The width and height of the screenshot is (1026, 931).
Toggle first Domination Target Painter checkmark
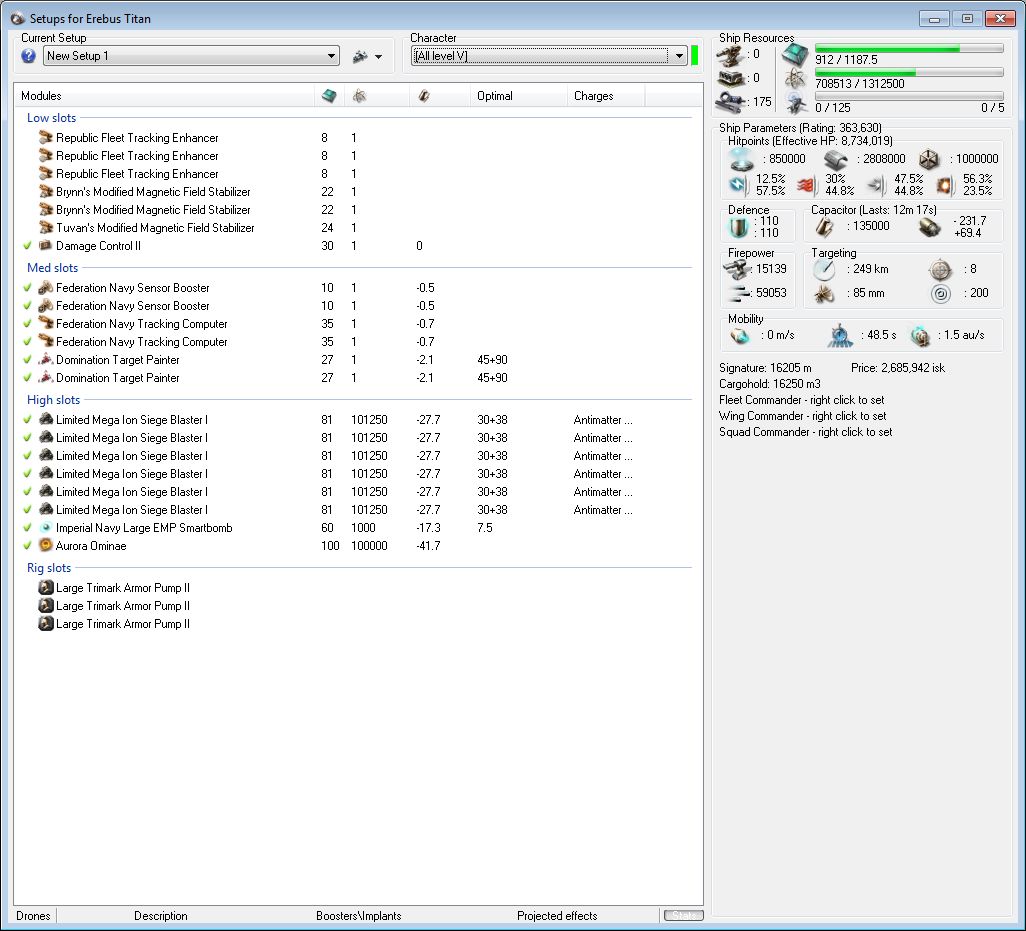tap(27, 360)
